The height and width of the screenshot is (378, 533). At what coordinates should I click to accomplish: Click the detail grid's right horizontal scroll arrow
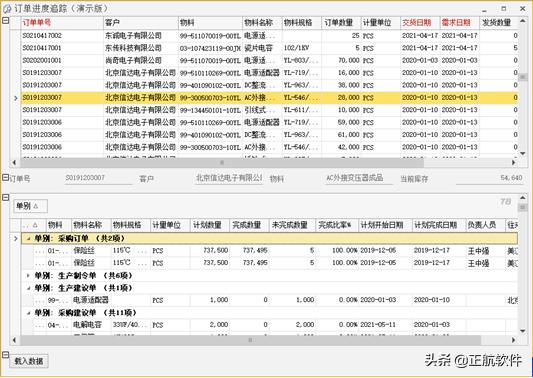[x=513, y=340]
